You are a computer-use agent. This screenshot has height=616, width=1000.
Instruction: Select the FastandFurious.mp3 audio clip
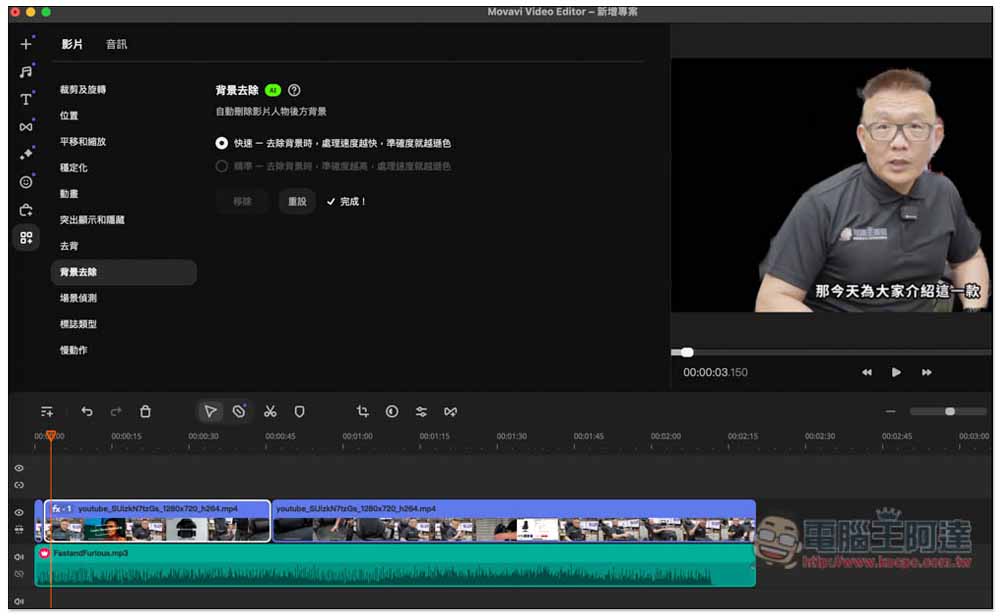tap(395, 566)
